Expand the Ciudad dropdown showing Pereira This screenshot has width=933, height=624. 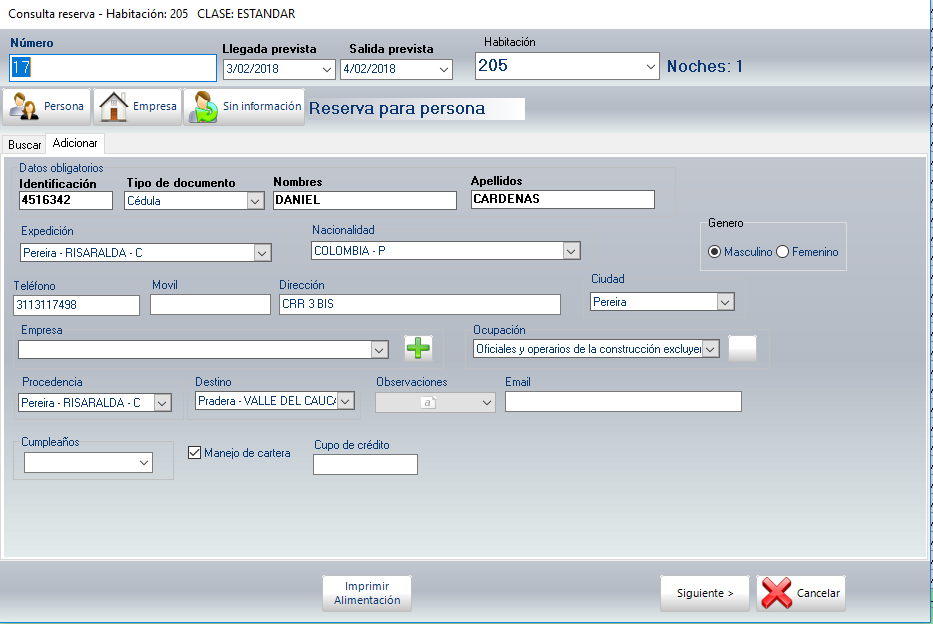point(725,301)
